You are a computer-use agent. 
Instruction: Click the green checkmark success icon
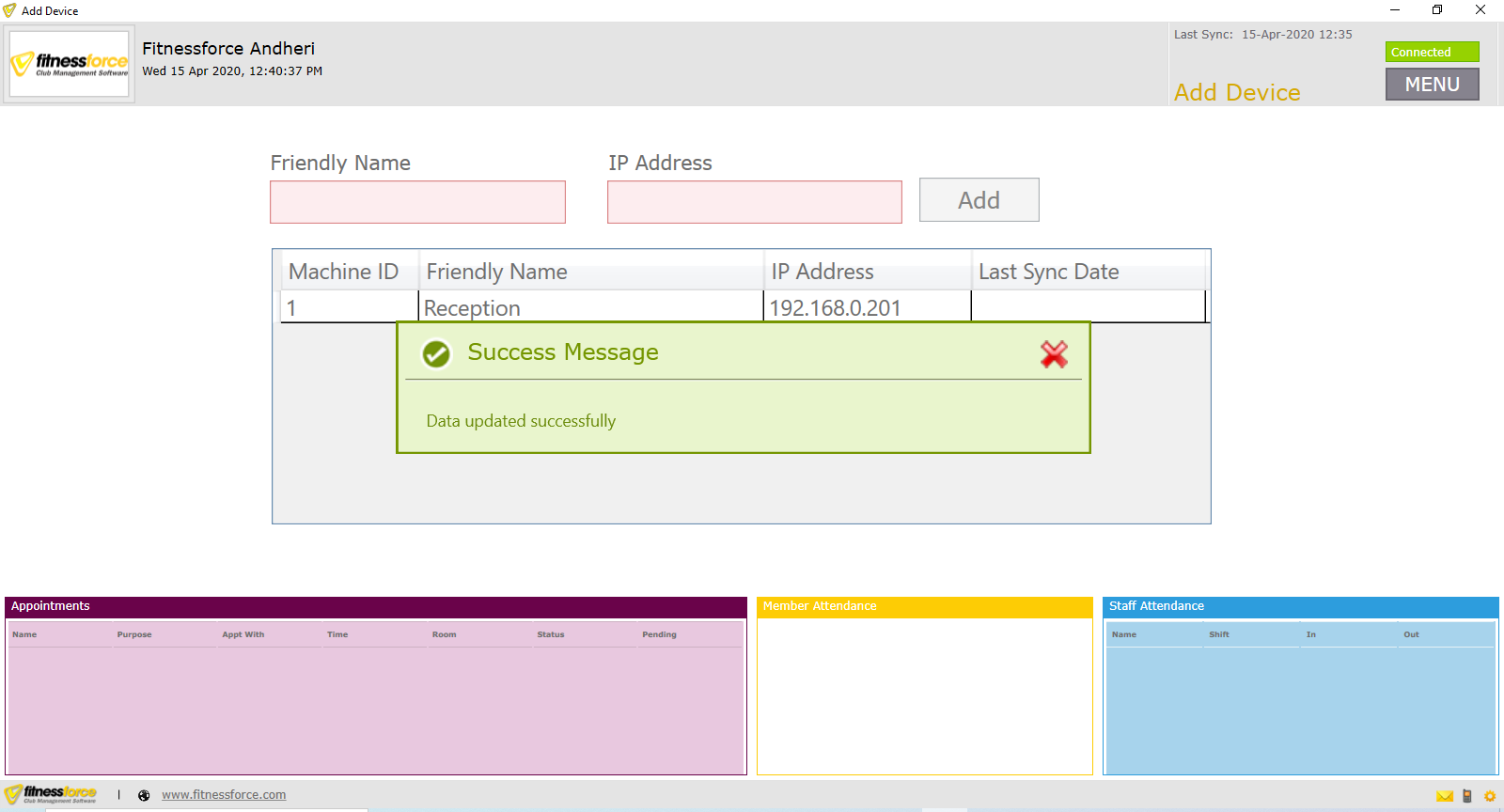pos(436,354)
